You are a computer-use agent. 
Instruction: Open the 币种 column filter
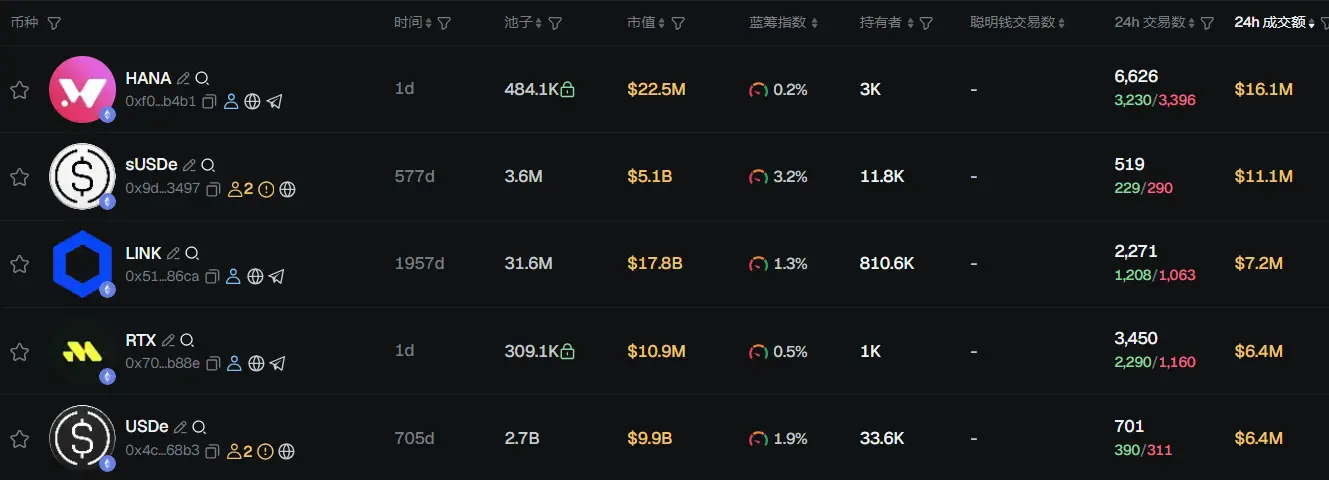pos(54,23)
